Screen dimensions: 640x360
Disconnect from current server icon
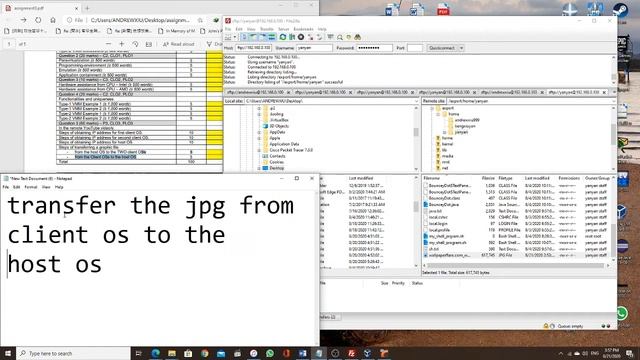click(310, 37)
